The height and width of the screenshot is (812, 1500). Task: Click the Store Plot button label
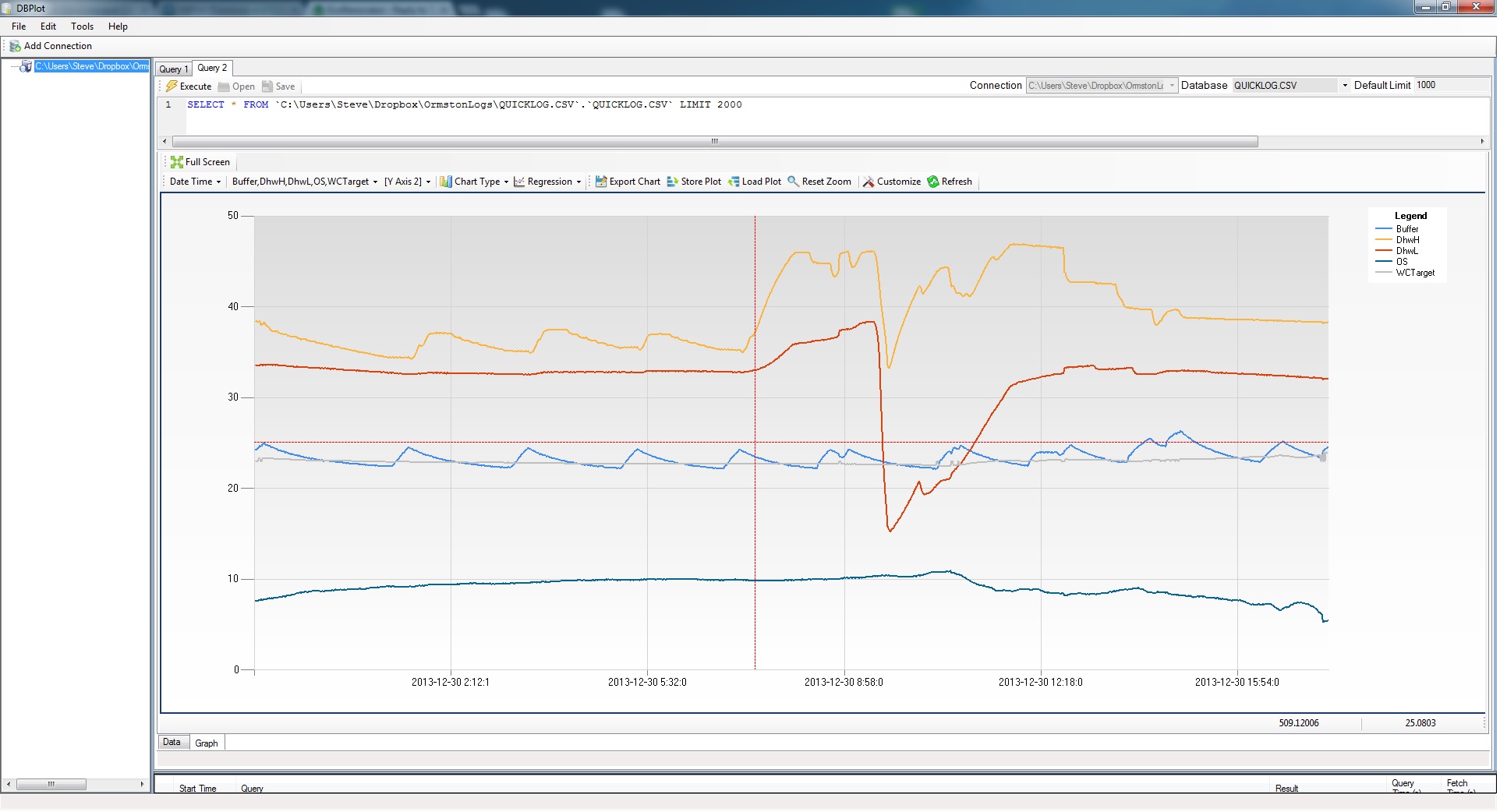tap(701, 182)
